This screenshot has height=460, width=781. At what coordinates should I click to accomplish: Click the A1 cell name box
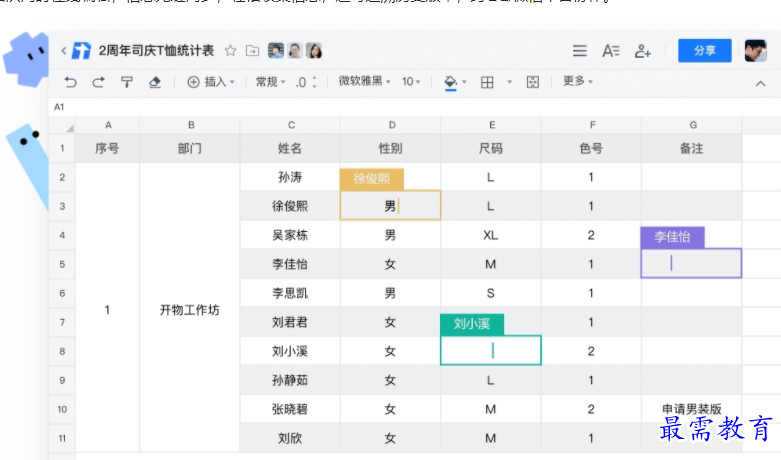click(x=59, y=107)
